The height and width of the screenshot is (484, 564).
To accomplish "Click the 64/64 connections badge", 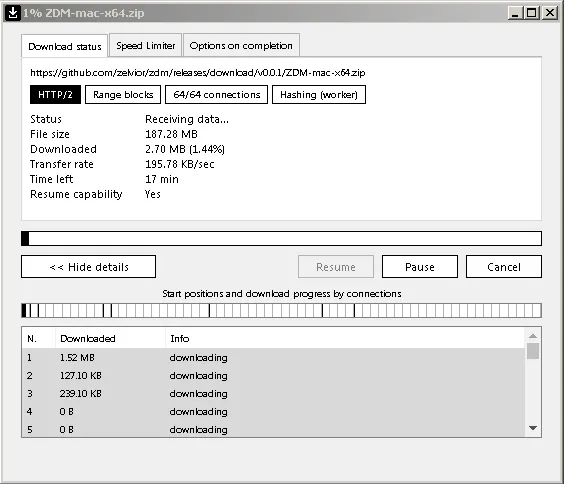I will [217, 95].
